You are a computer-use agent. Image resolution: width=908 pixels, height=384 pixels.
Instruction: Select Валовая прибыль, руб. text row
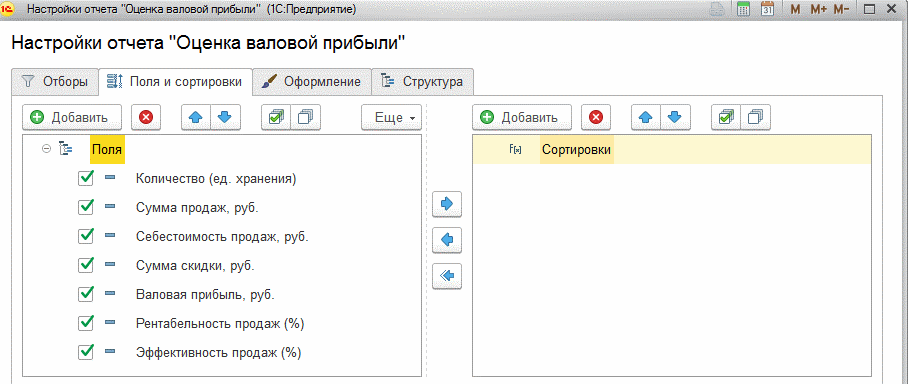(x=205, y=294)
